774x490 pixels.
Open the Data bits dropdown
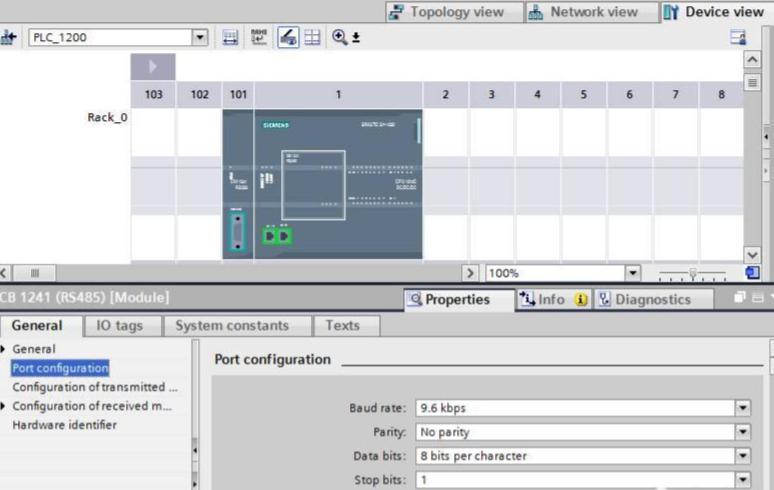[x=743, y=456]
